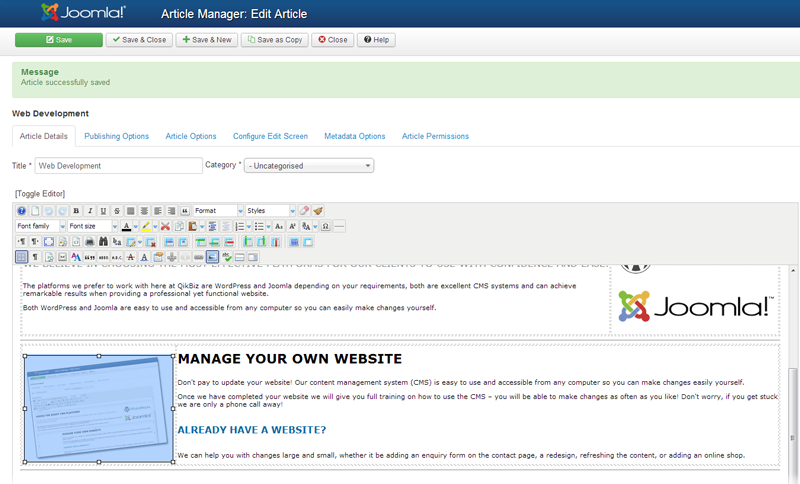This screenshot has height=484, width=800.
Task: Open the Category dropdown Uncategorised
Action: tap(309, 166)
